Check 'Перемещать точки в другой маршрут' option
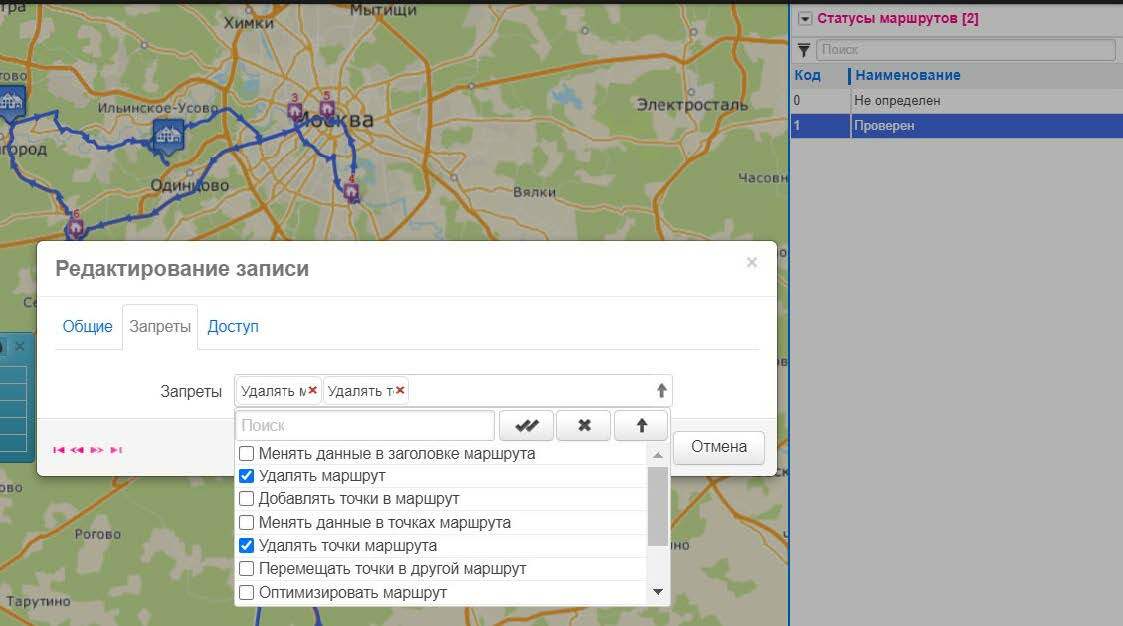This screenshot has width=1123, height=626. (246, 569)
